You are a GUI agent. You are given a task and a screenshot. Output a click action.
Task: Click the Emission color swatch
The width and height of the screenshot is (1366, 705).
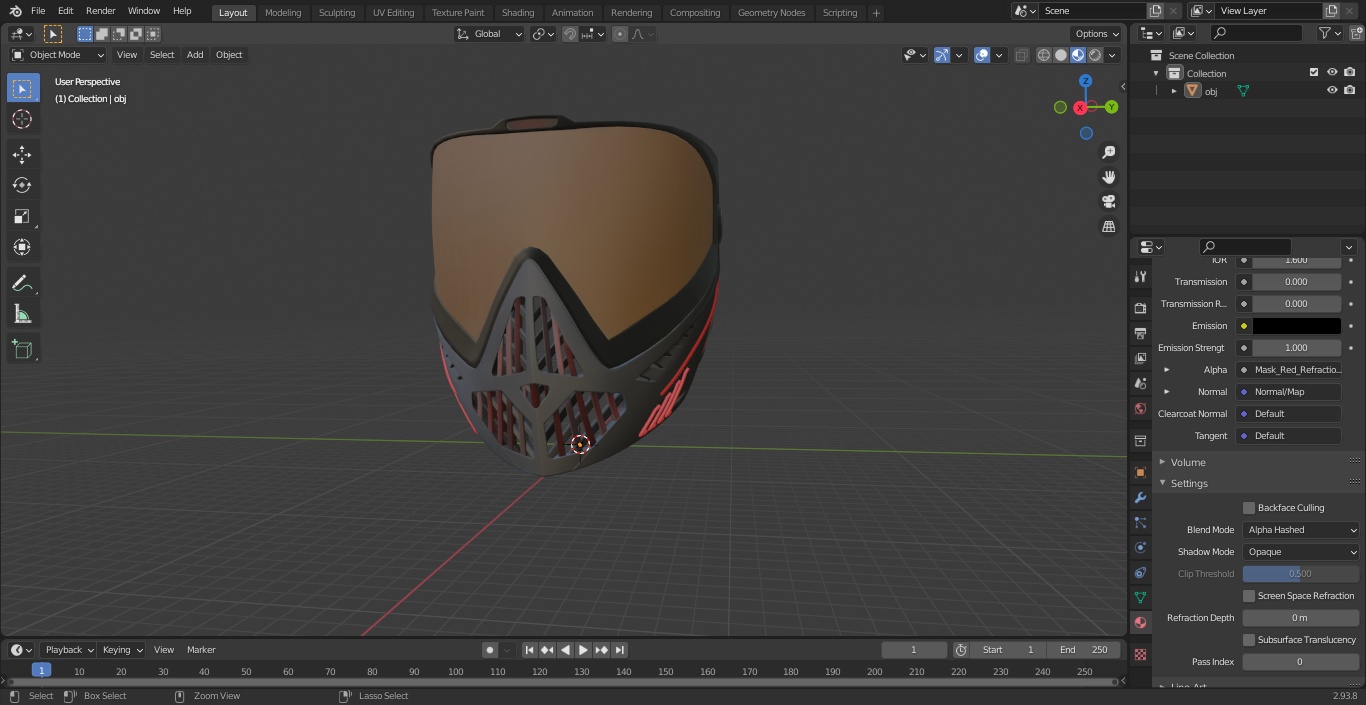coord(1296,326)
